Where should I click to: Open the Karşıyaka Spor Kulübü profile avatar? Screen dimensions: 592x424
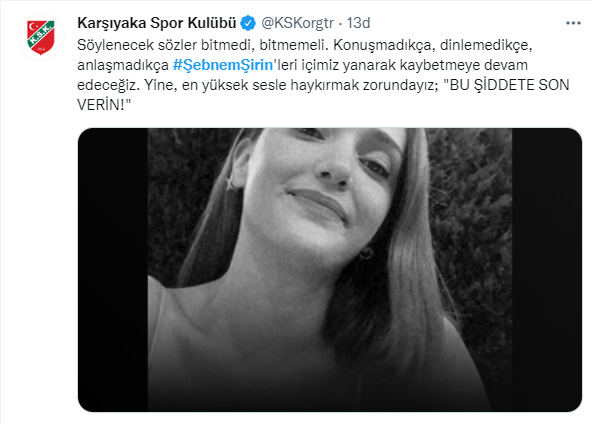coord(41,37)
